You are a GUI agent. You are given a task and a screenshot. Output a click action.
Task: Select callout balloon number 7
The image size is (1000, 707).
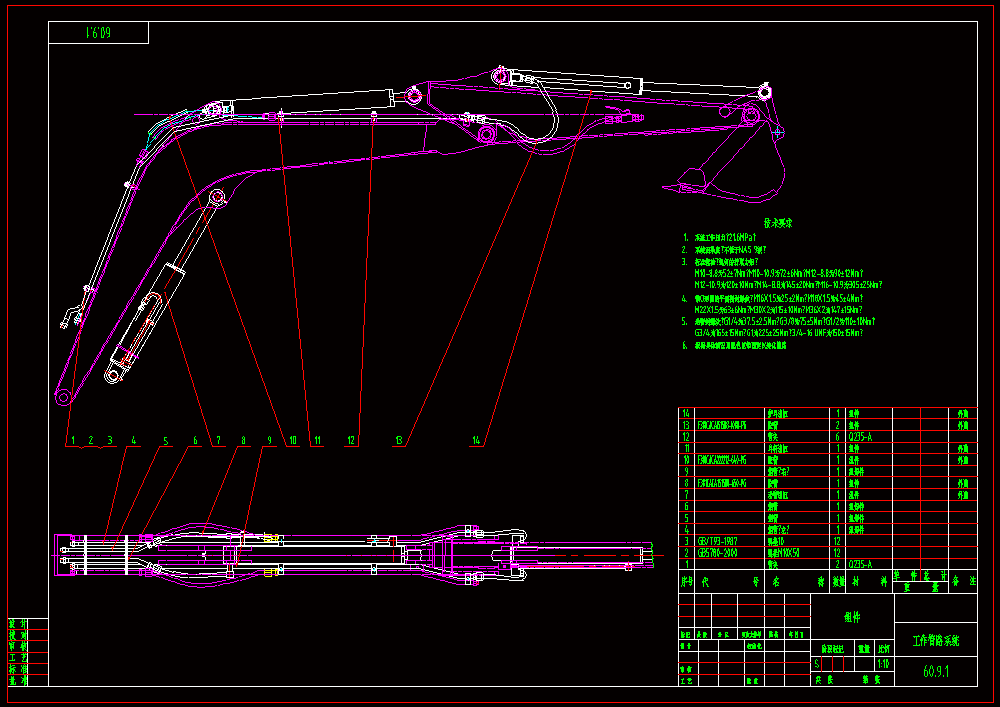coord(218,440)
